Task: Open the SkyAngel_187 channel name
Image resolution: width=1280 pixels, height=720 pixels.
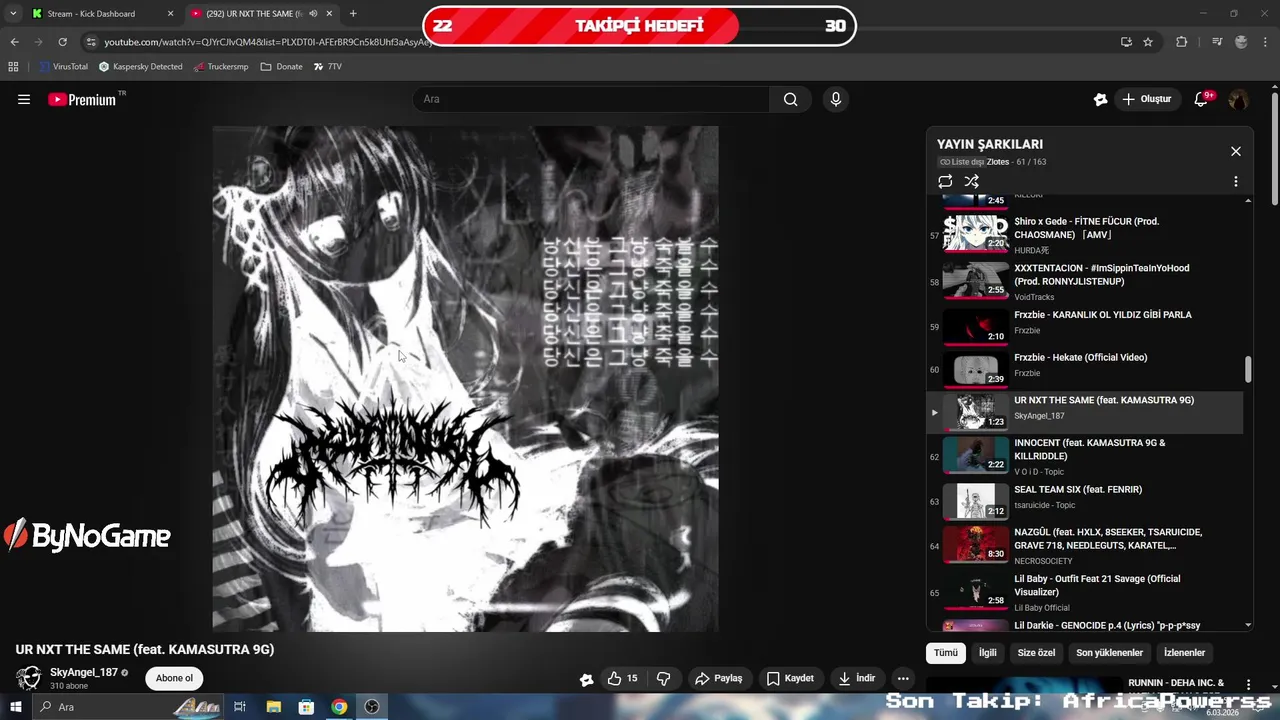Action: click(x=84, y=672)
